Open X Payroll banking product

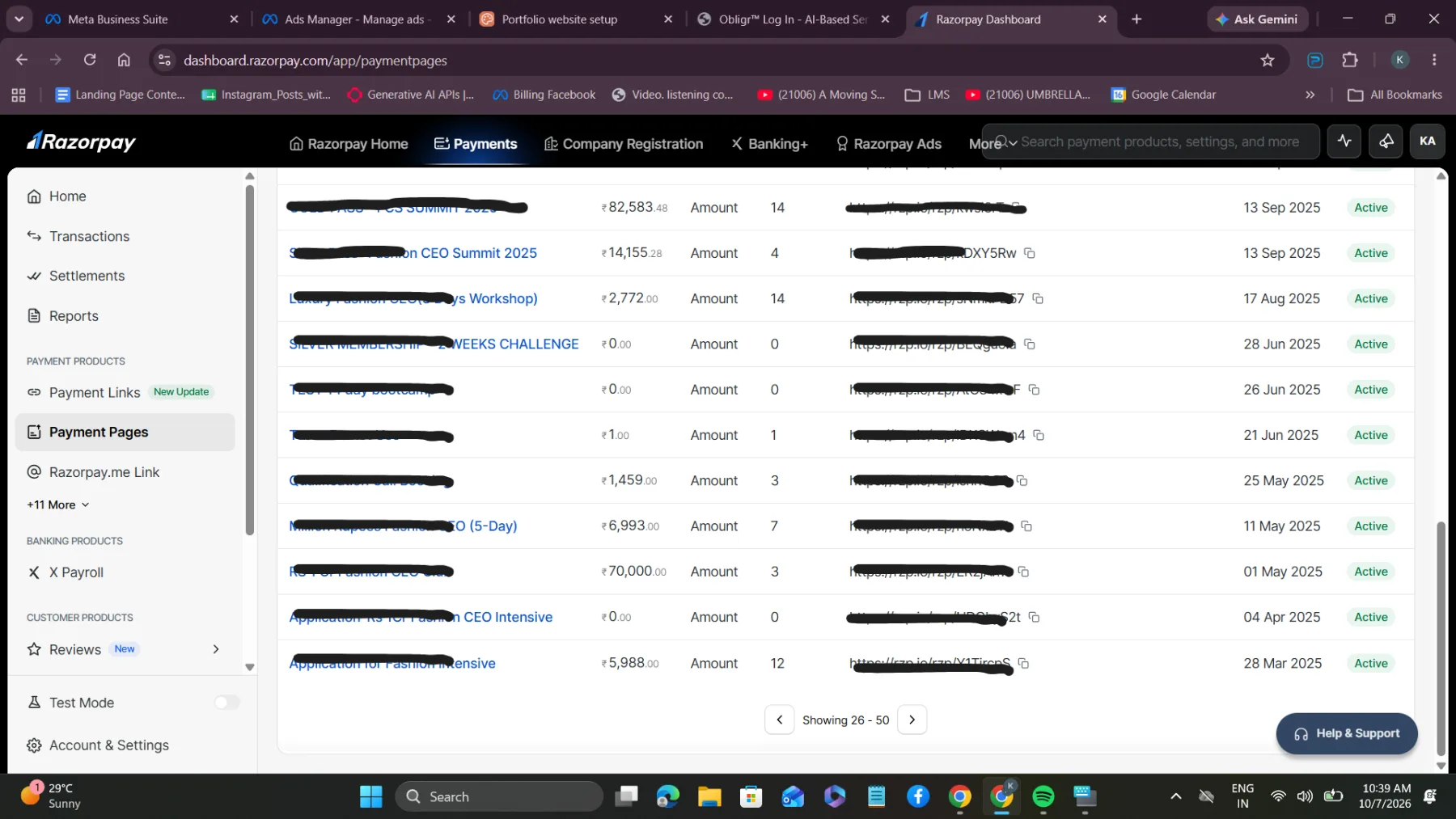click(66, 572)
